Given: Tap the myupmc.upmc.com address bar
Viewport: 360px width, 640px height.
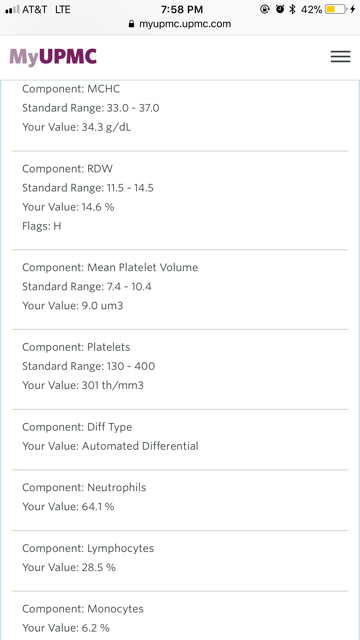Looking at the screenshot, I should 180,24.
